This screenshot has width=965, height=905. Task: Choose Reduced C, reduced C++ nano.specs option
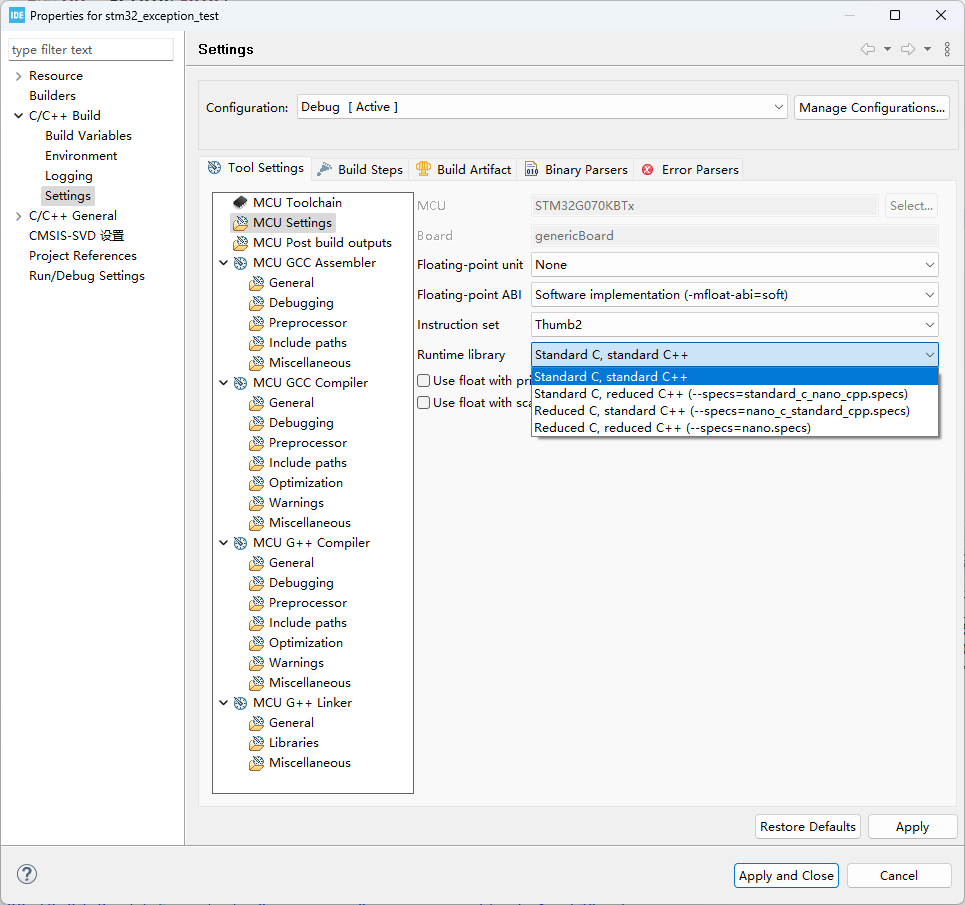tap(672, 428)
